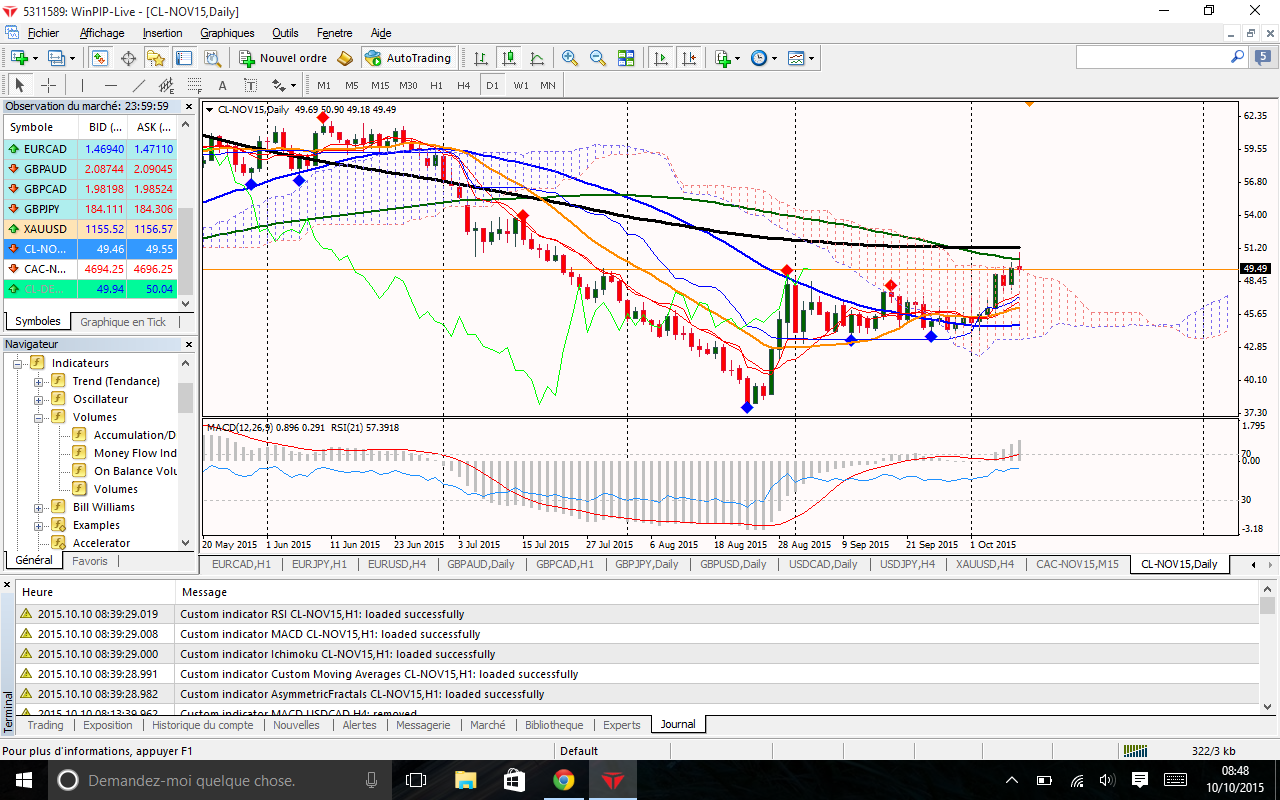Toggle the Market Watch panel icon
Screen dimensions: 1280x800
pyautogui.click(x=100, y=58)
